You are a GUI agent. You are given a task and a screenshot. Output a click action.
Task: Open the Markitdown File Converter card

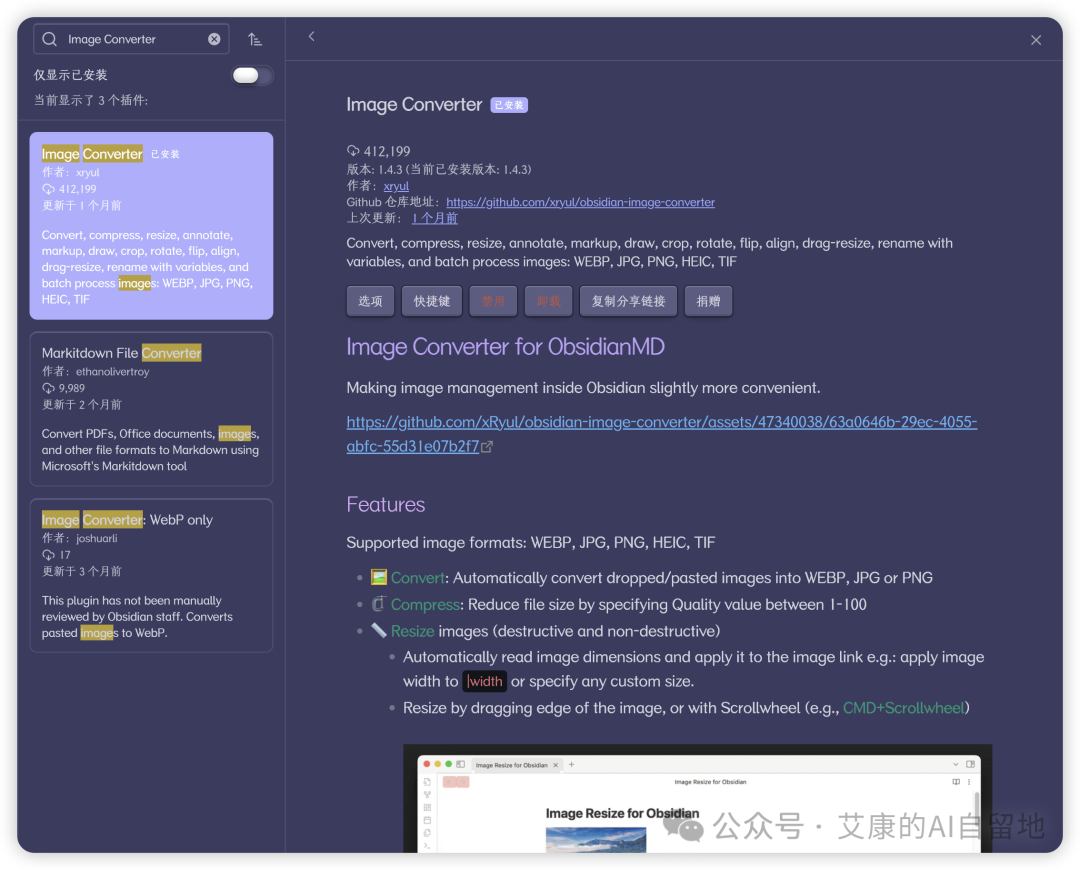pyautogui.click(x=152, y=408)
